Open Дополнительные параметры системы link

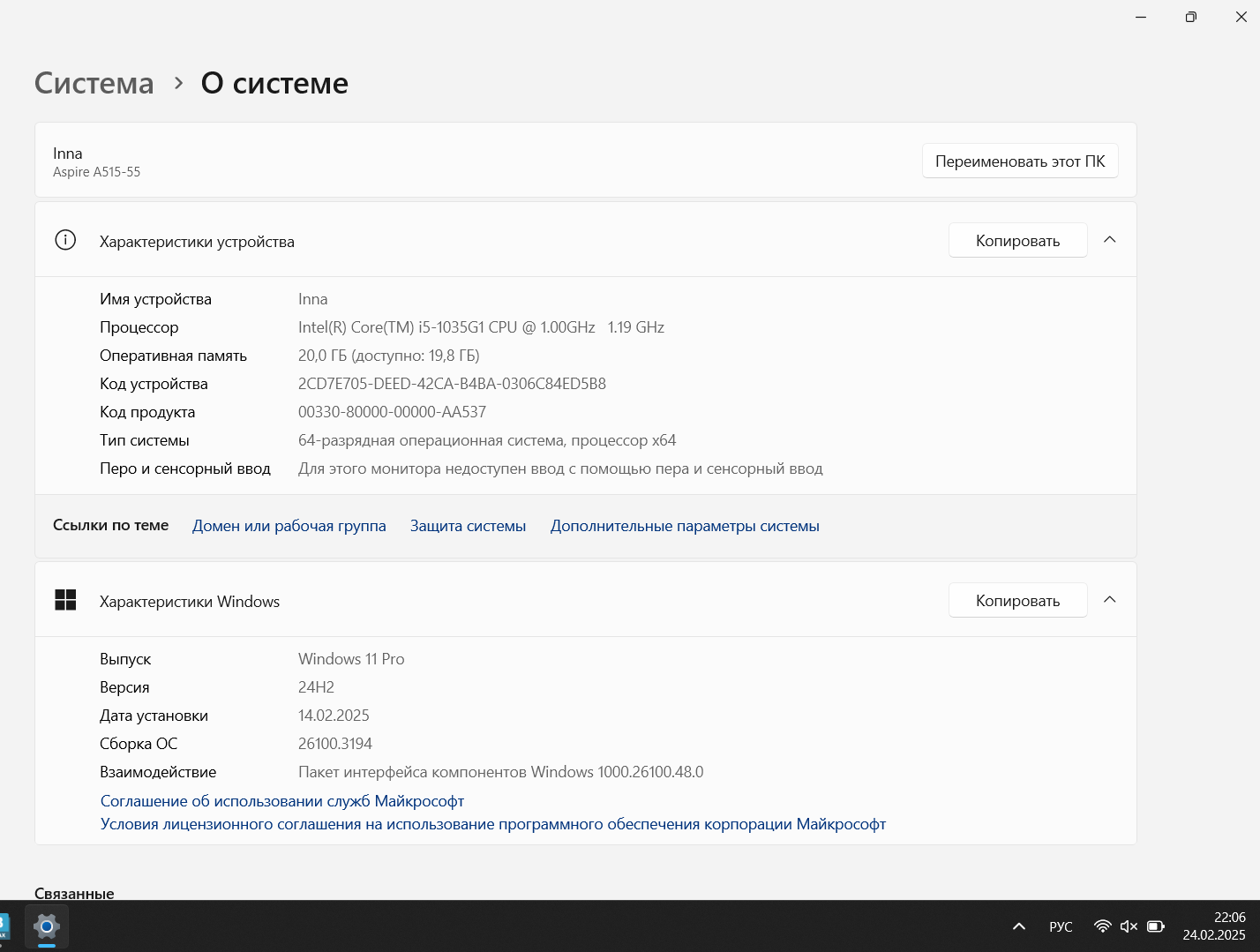tap(685, 526)
